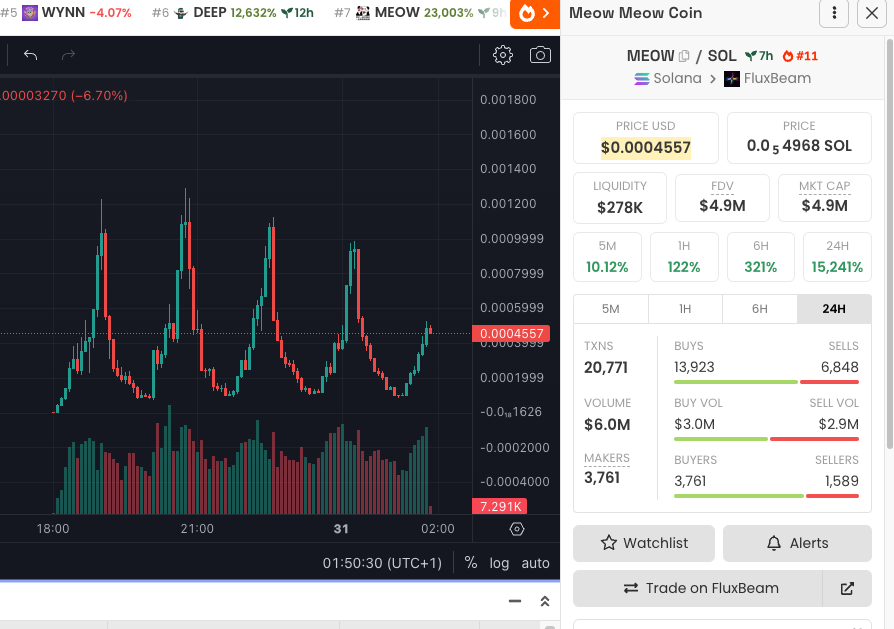894x629 pixels.
Task: Minimize the bottom panel with dash icon
Action: pos(515,601)
